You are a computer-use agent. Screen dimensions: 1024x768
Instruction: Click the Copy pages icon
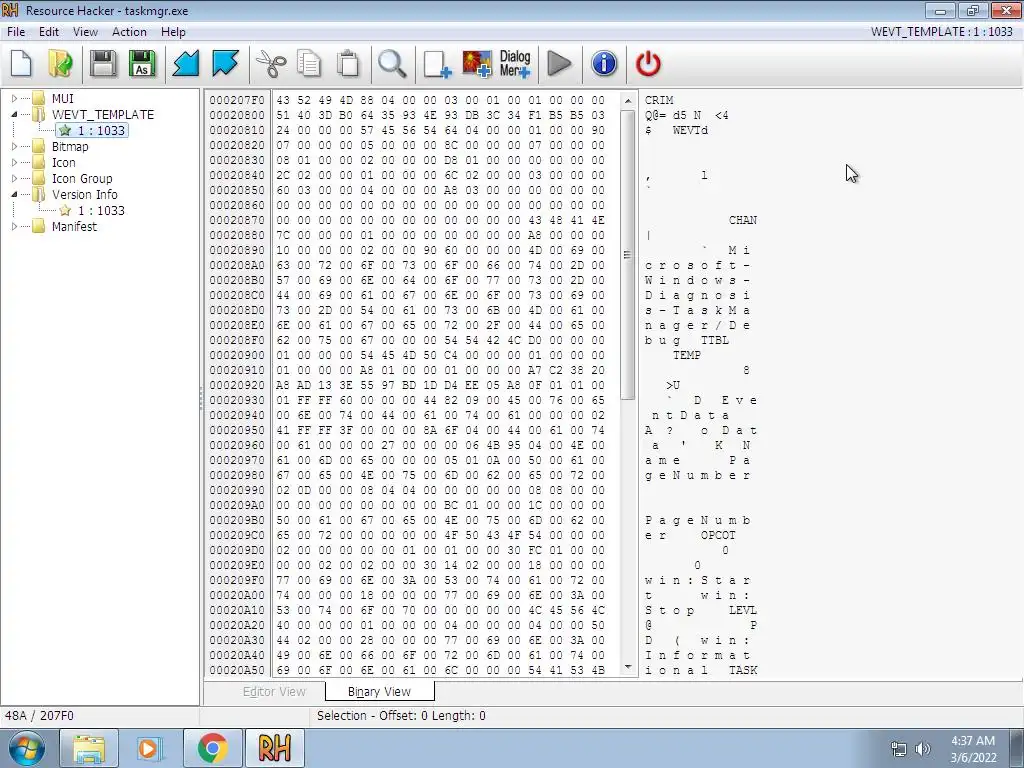click(x=309, y=64)
